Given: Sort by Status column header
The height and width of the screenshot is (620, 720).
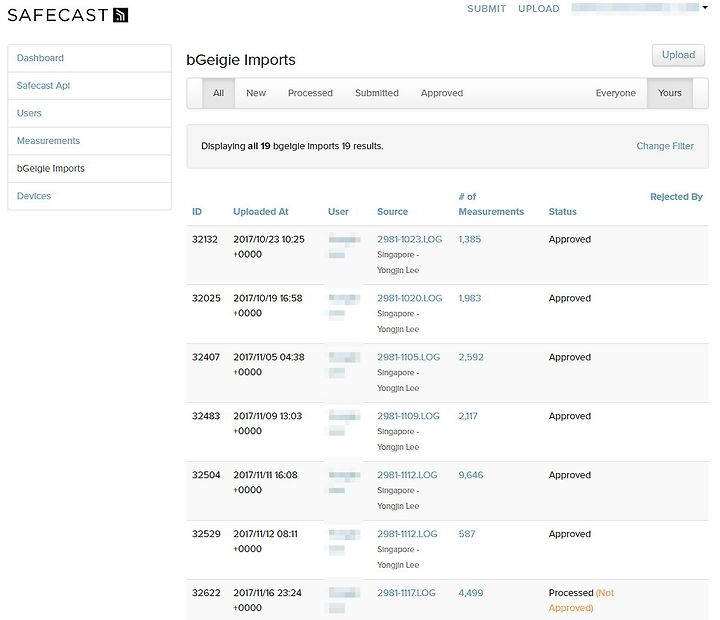Looking at the screenshot, I should pos(562,212).
